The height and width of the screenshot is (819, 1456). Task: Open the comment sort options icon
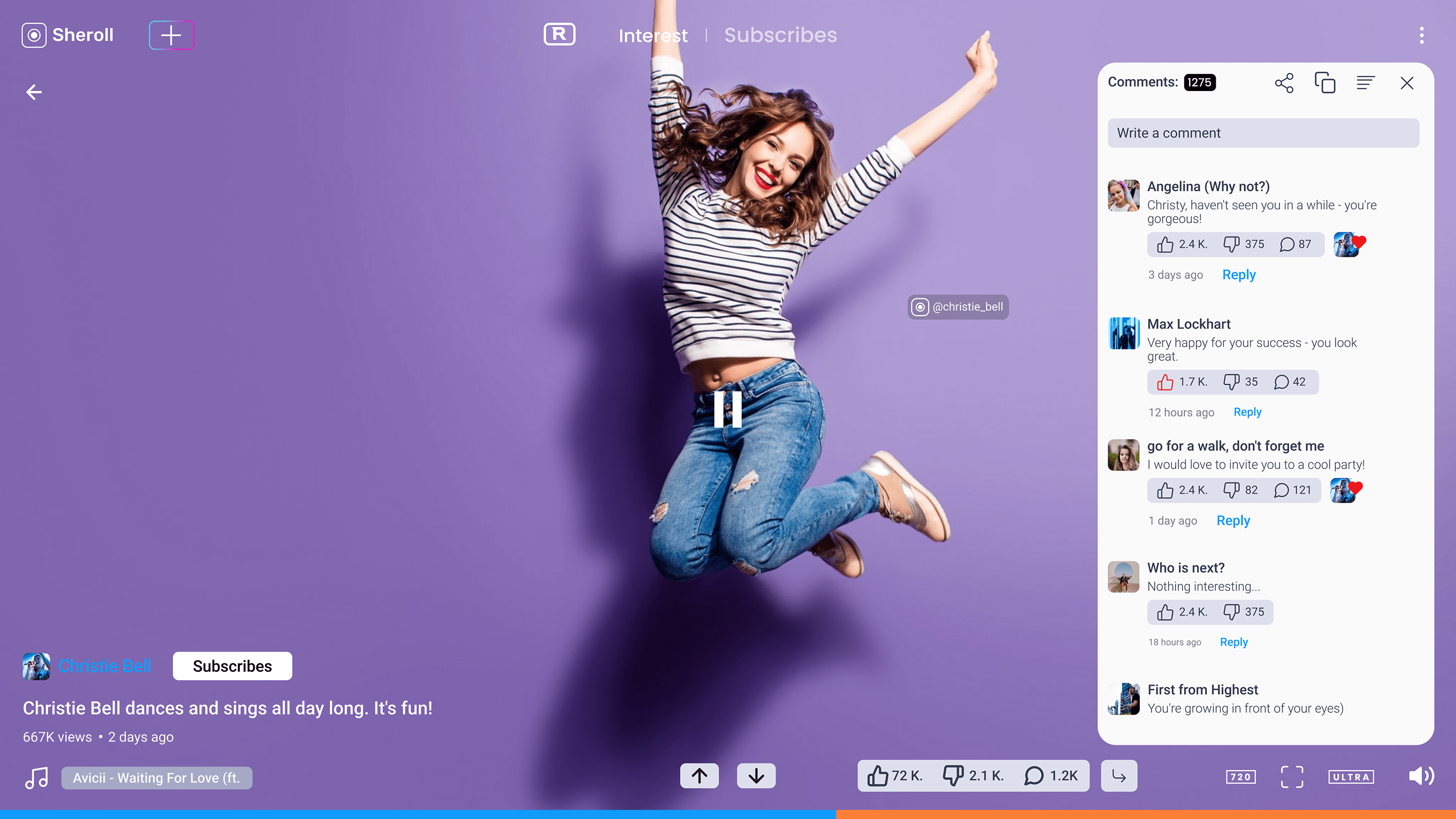(1366, 83)
